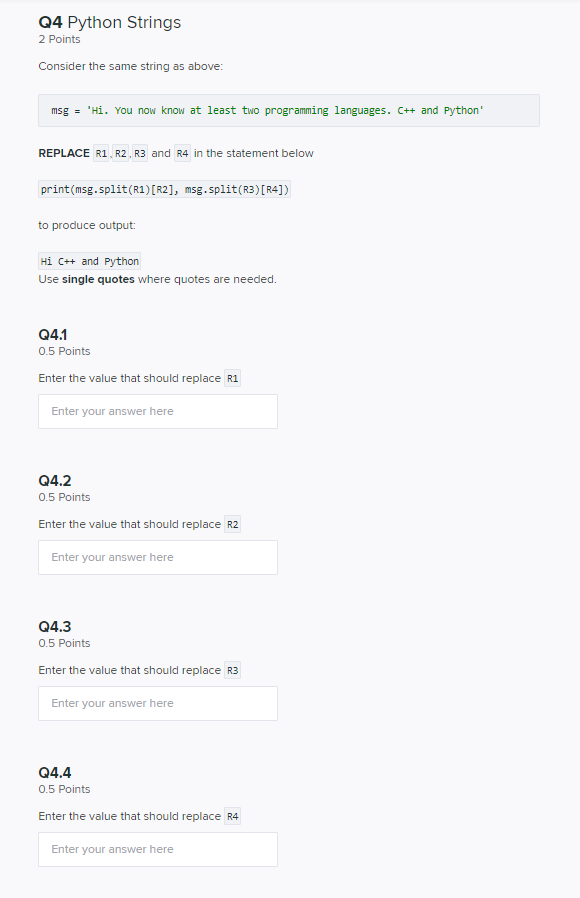580x898 pixels.
Task: Click the Q4.3 answer input field
Action: pos(157,703)
